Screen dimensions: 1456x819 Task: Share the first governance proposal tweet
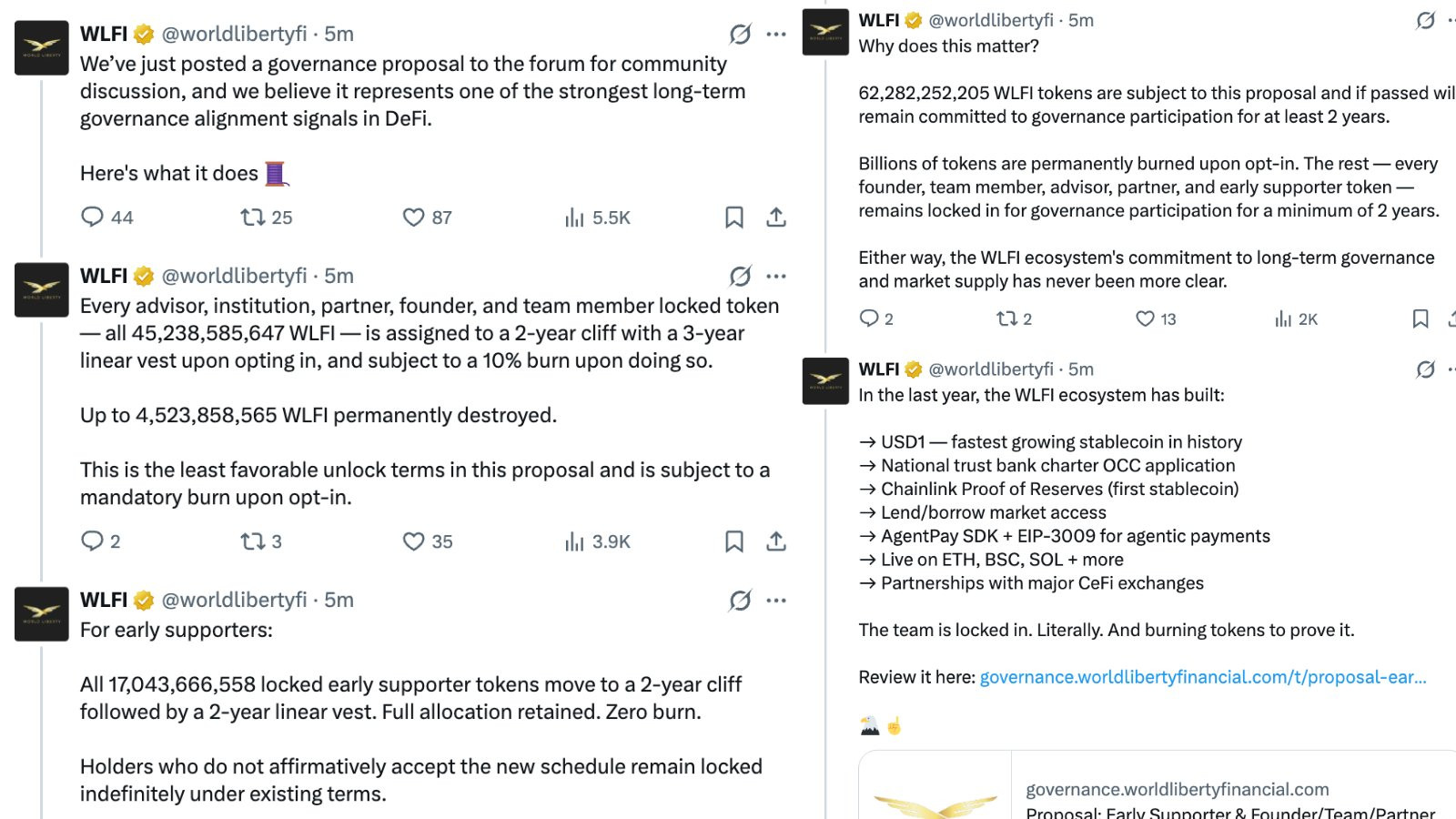point(776,217)
